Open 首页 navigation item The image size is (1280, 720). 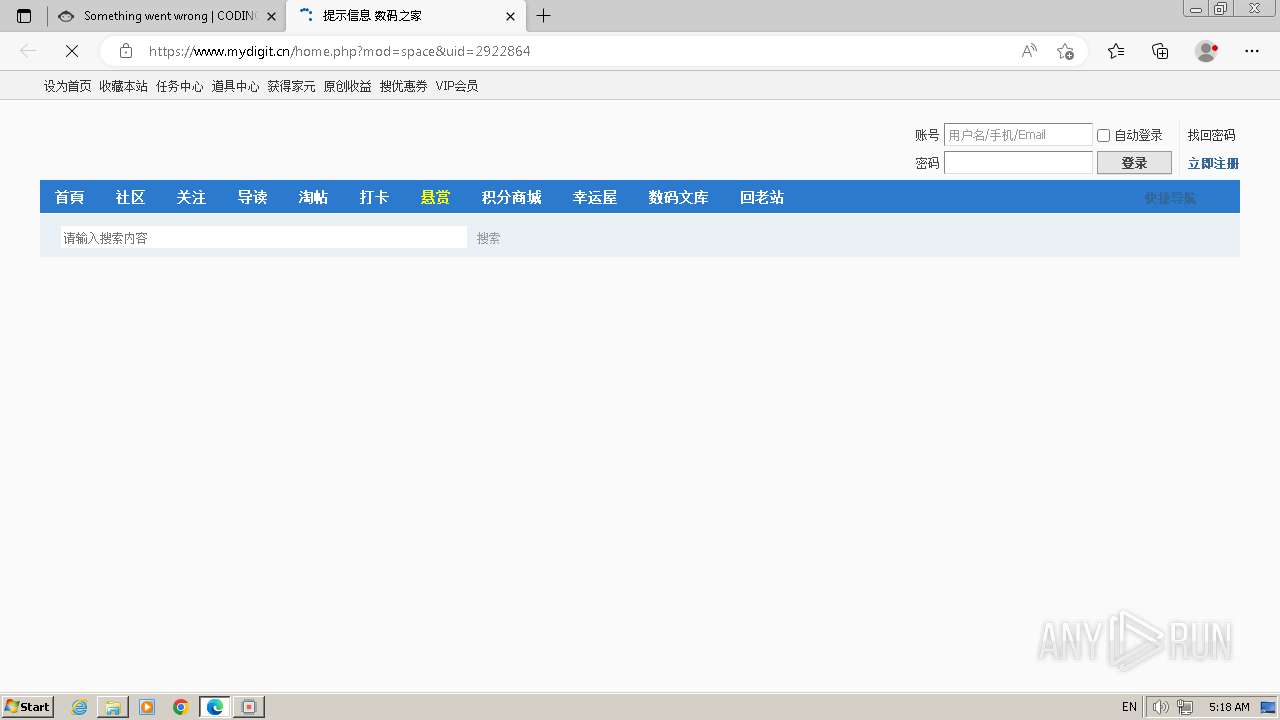click(x=69, y=197)
